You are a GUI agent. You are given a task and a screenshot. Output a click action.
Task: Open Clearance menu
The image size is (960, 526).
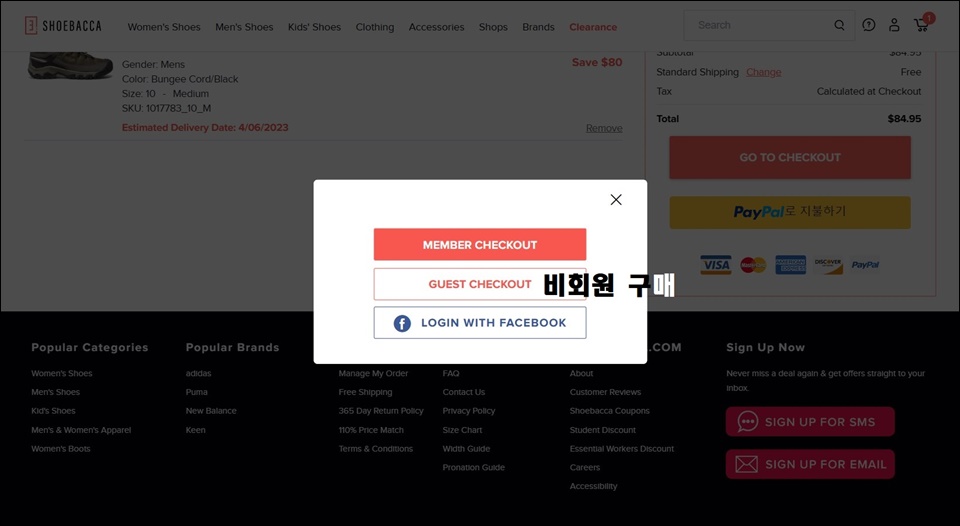click(593, 27)
